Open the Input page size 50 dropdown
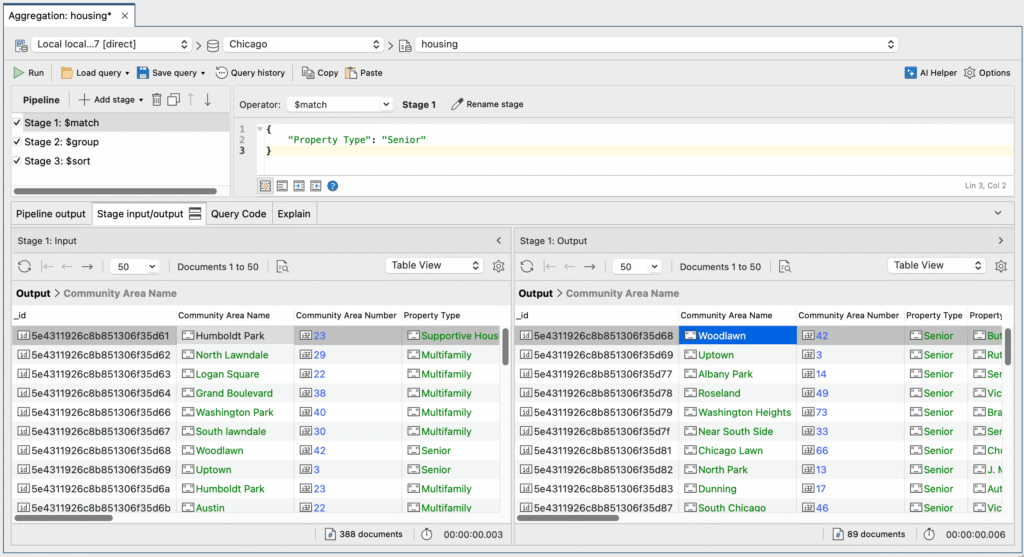Viewport: 1024px width, 557px height. pyautogui.click(x=135, y=266)
